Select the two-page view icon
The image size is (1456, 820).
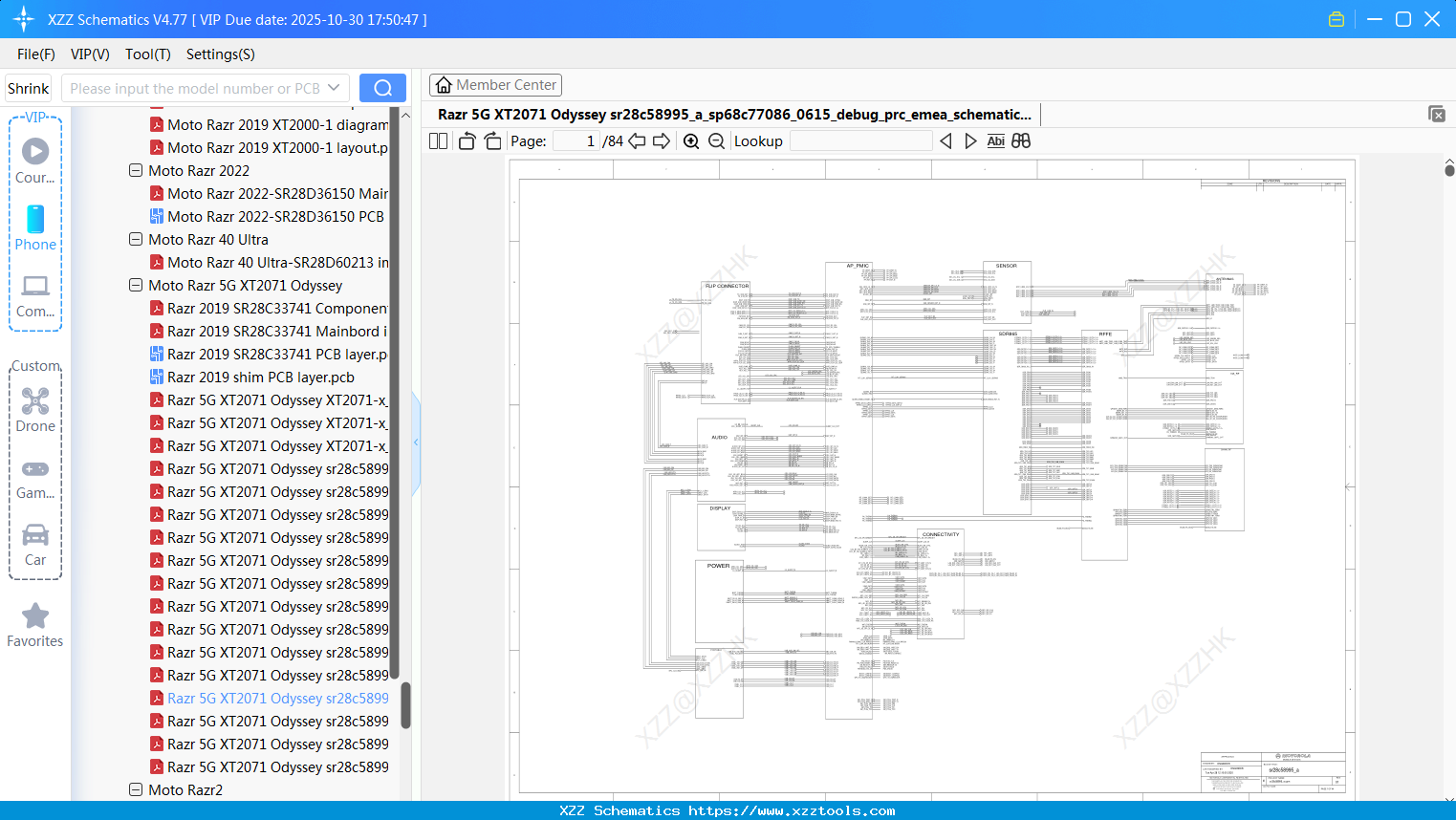tap(437, 140)
